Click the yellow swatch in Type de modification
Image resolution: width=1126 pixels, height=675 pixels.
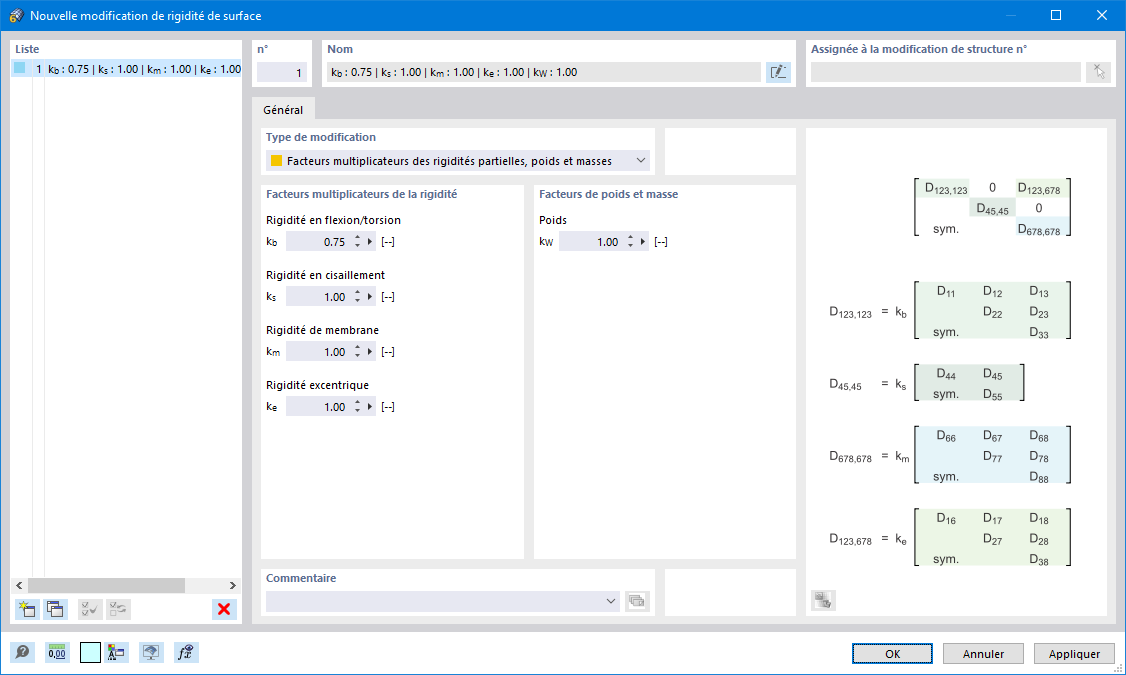(276, 161)
